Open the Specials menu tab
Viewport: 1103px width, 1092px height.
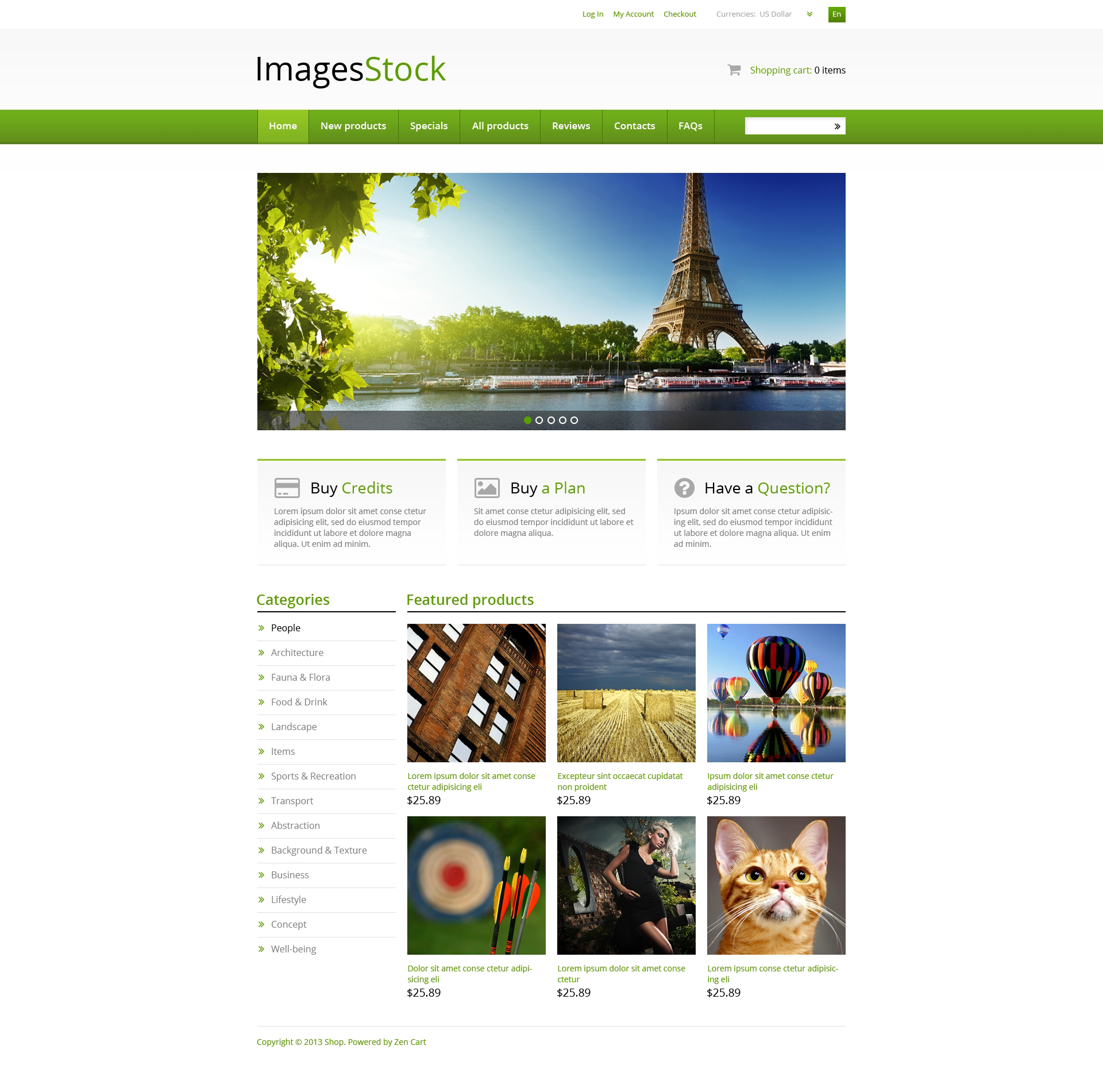point(429,126)
